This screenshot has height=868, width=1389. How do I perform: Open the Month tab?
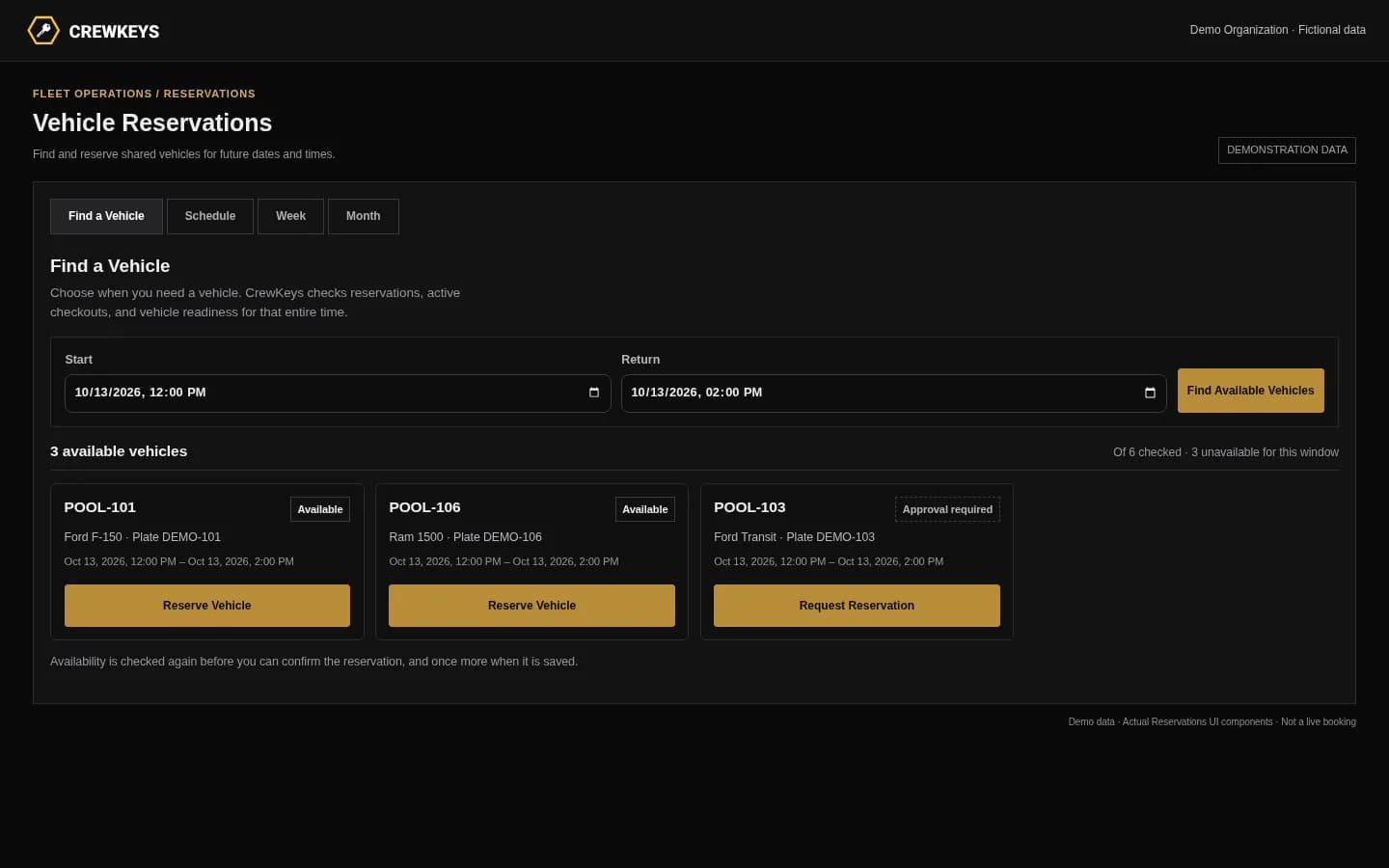coord(364,216)
